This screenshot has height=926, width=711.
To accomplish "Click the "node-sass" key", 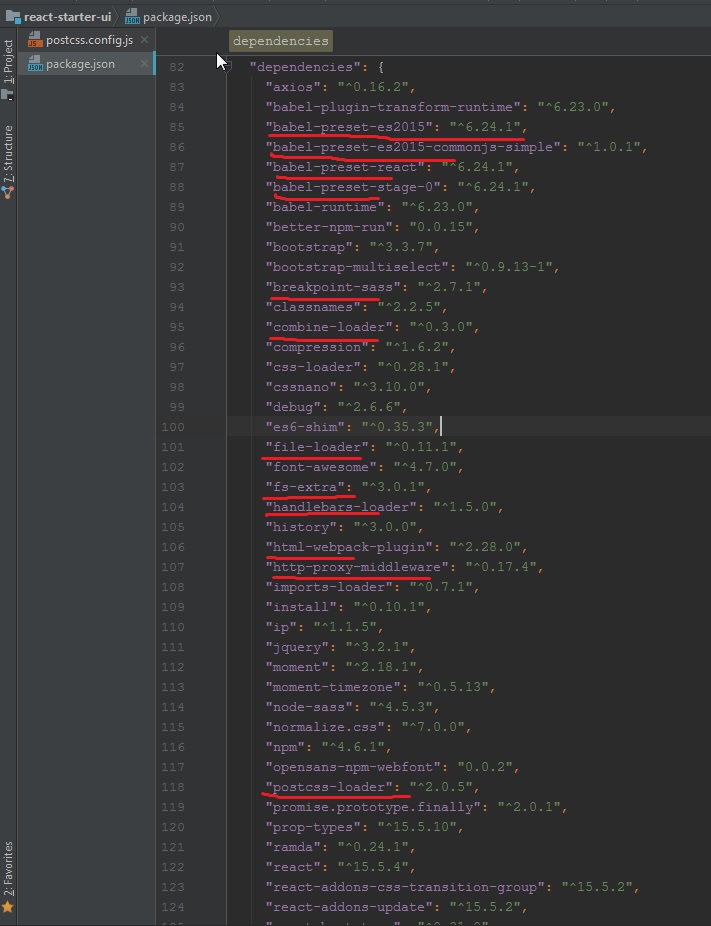I will 309,707.
